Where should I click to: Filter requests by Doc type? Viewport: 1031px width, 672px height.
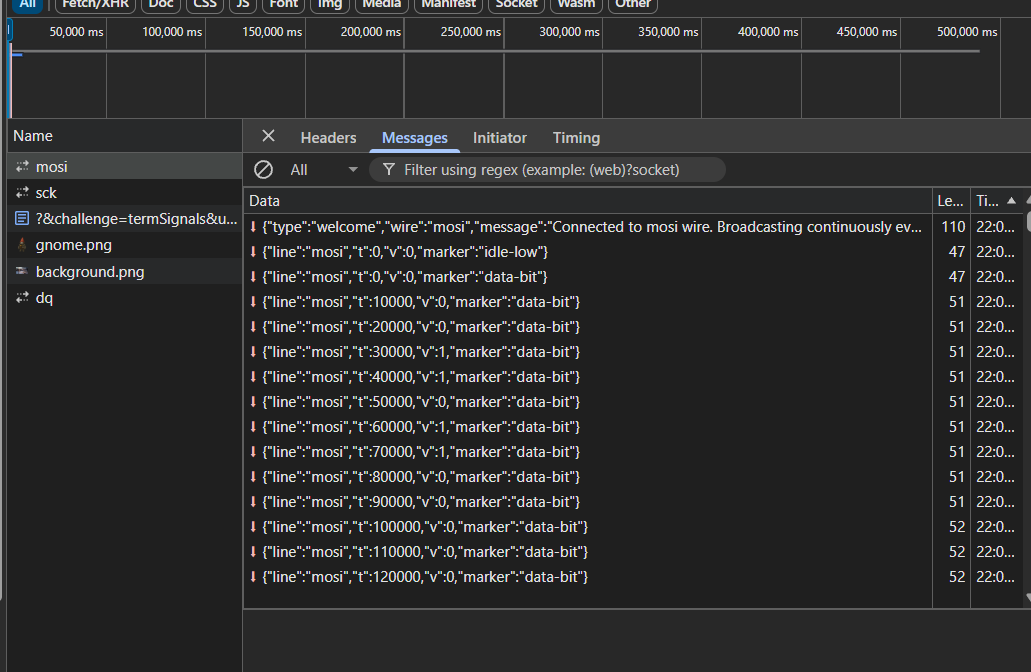(160, 4)
